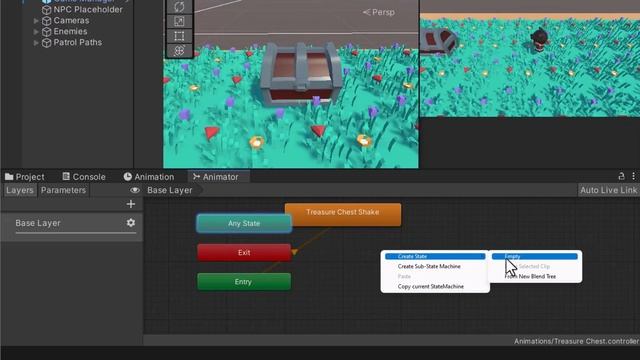Click the Animations/Treasure Chest.controller path text
640x360 pixels.
pos(576,341)
